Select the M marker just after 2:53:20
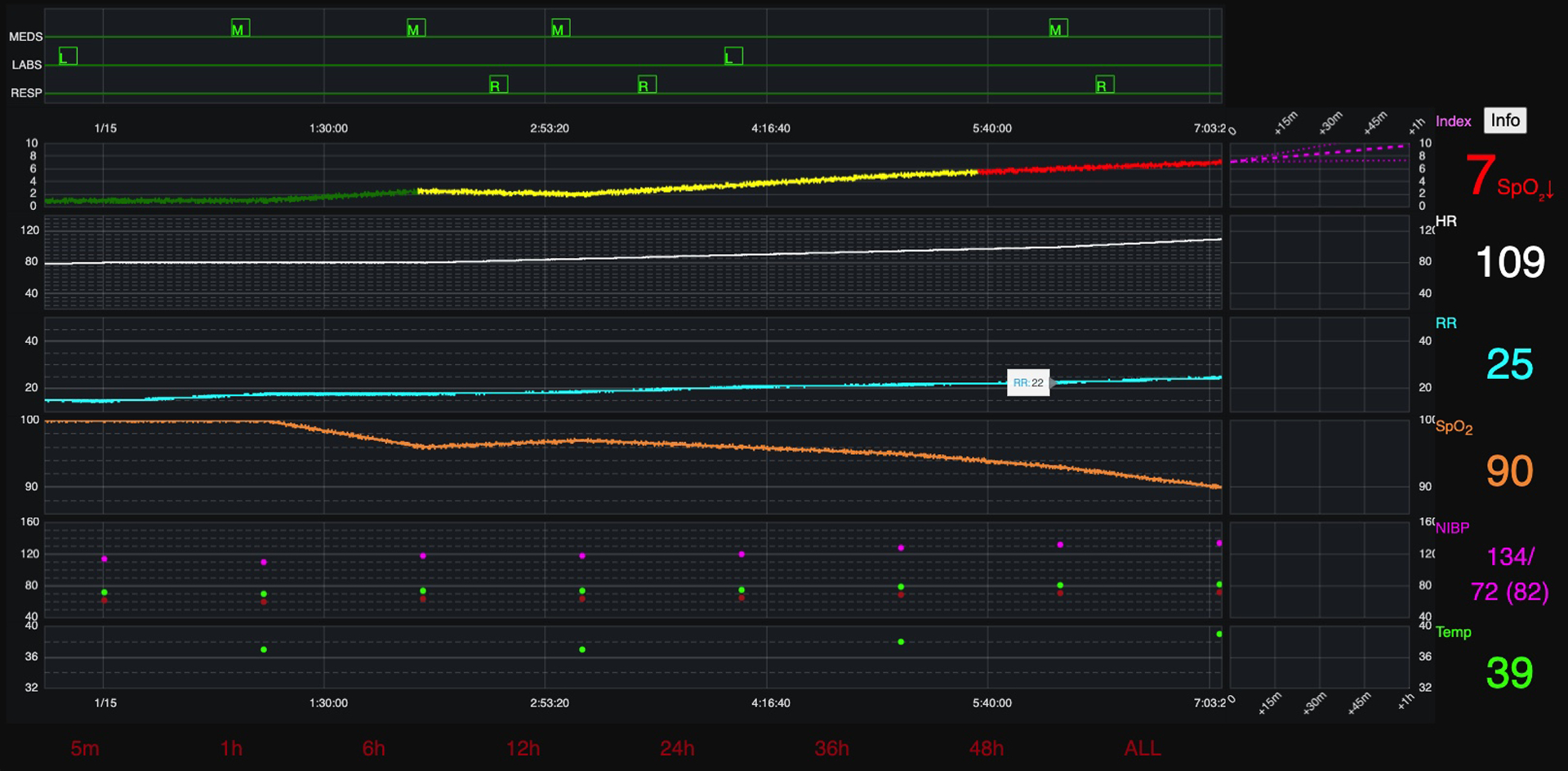 560,29
